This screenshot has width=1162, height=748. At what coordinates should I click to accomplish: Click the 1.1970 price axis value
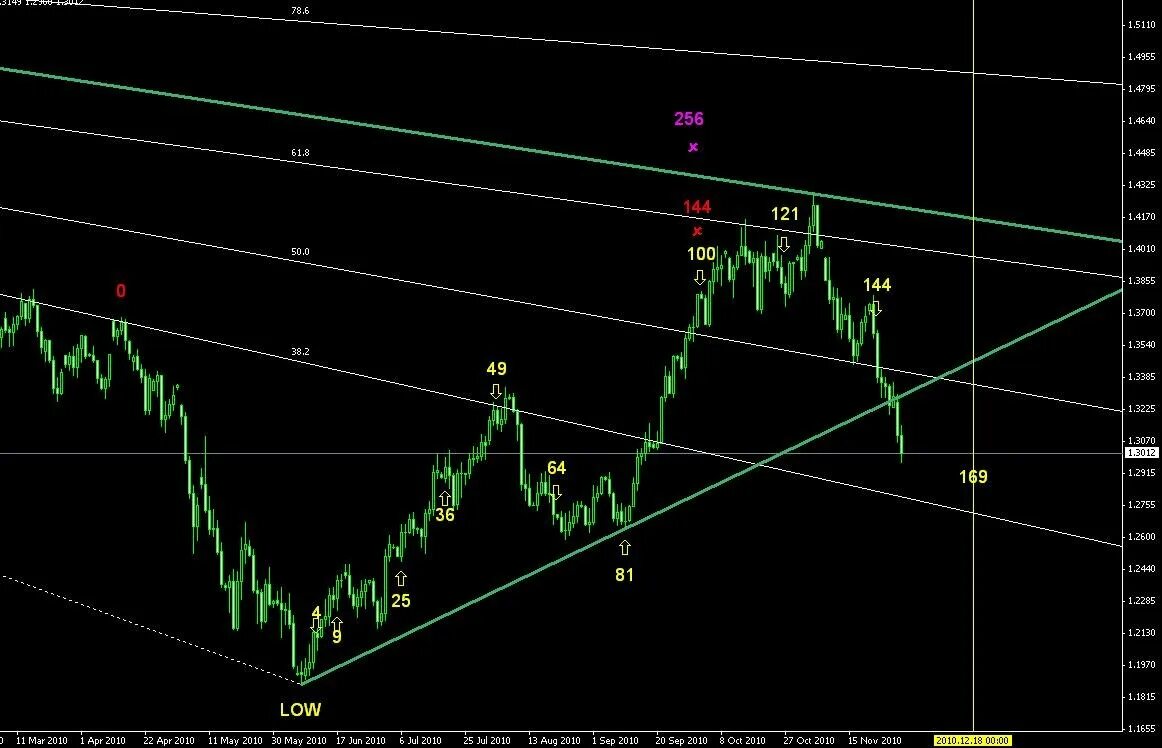tap(1141, 665)
